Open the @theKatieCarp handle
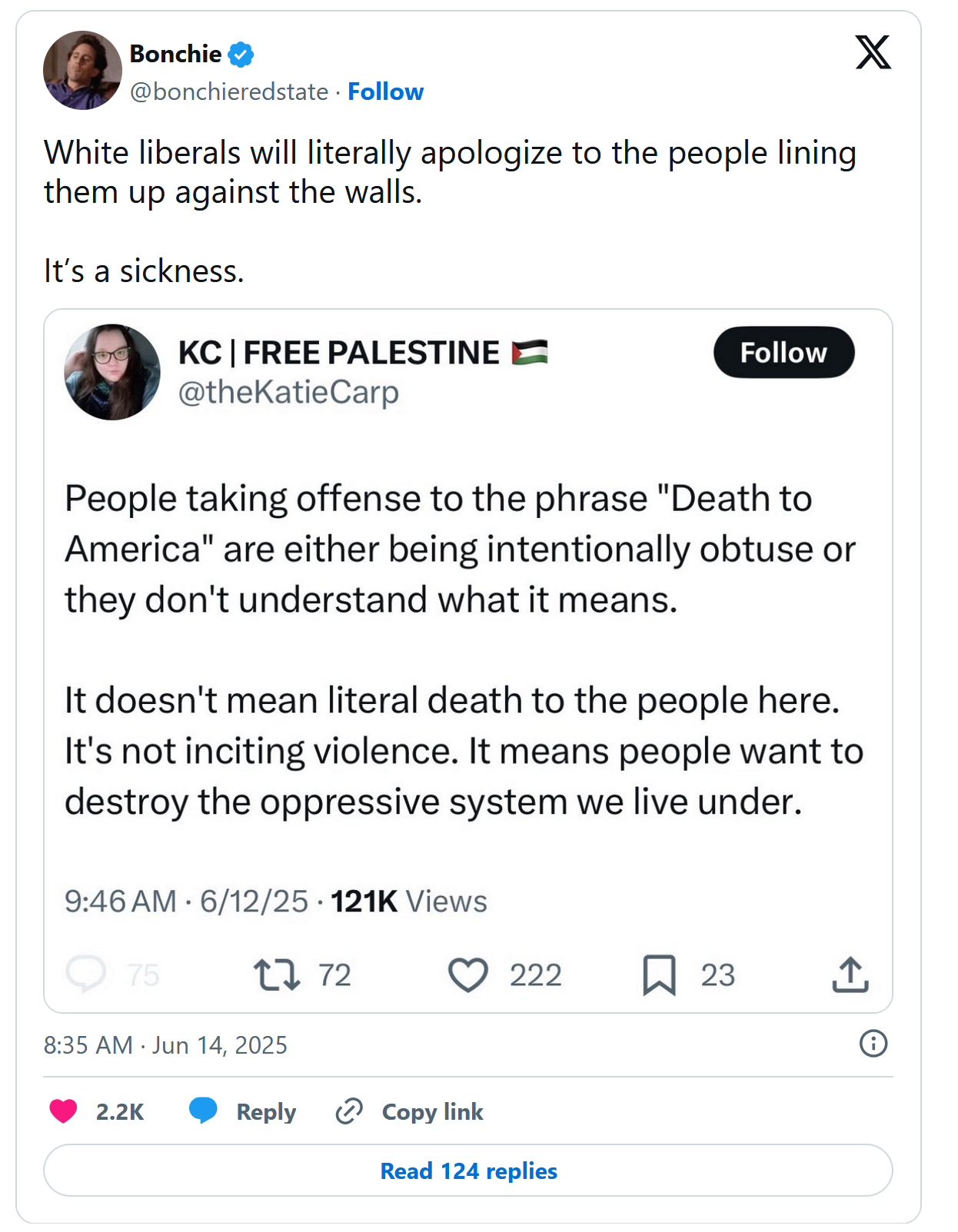The width and height of the screenshot is (958, 1232). pyautogui.click(x=288, y=392)
